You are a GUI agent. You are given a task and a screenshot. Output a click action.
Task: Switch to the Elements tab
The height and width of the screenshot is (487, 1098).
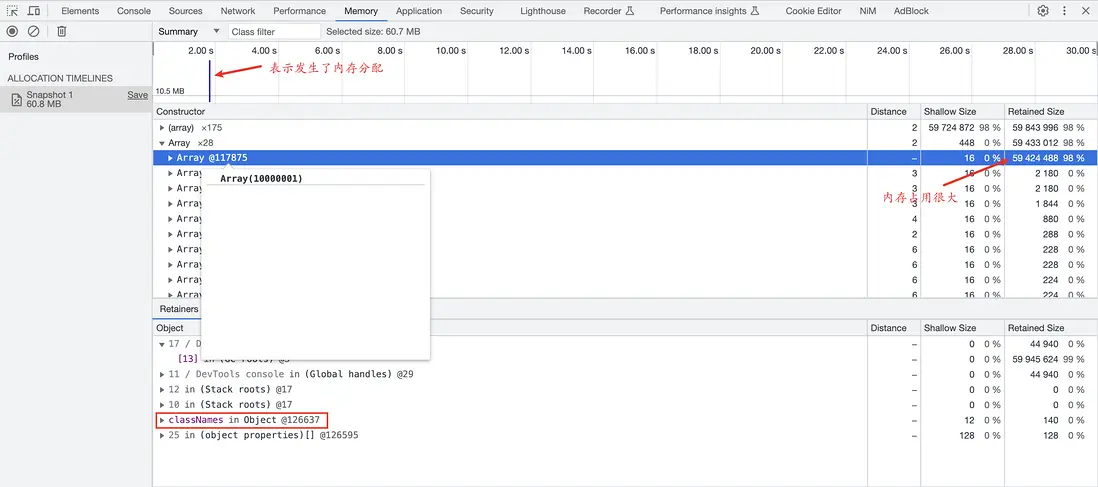coord(80,11)
